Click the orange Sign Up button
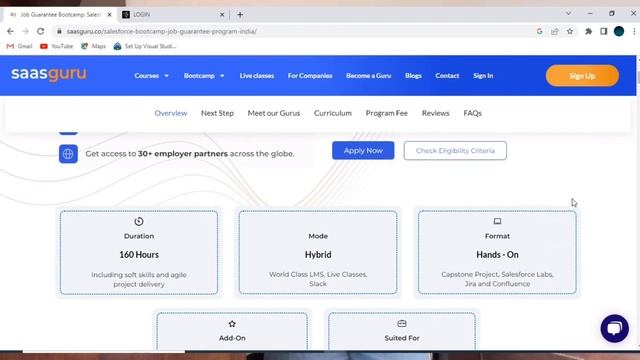 [582, 76]
